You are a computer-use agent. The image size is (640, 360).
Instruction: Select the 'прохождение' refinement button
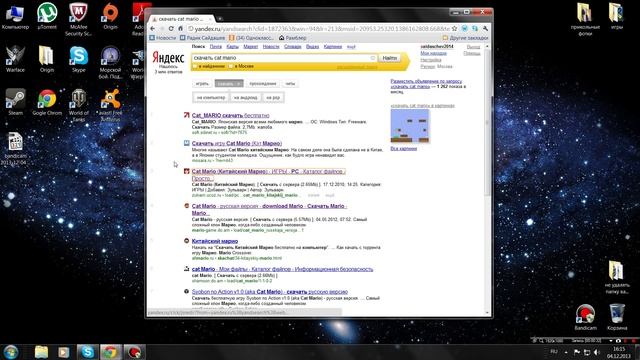263,84
